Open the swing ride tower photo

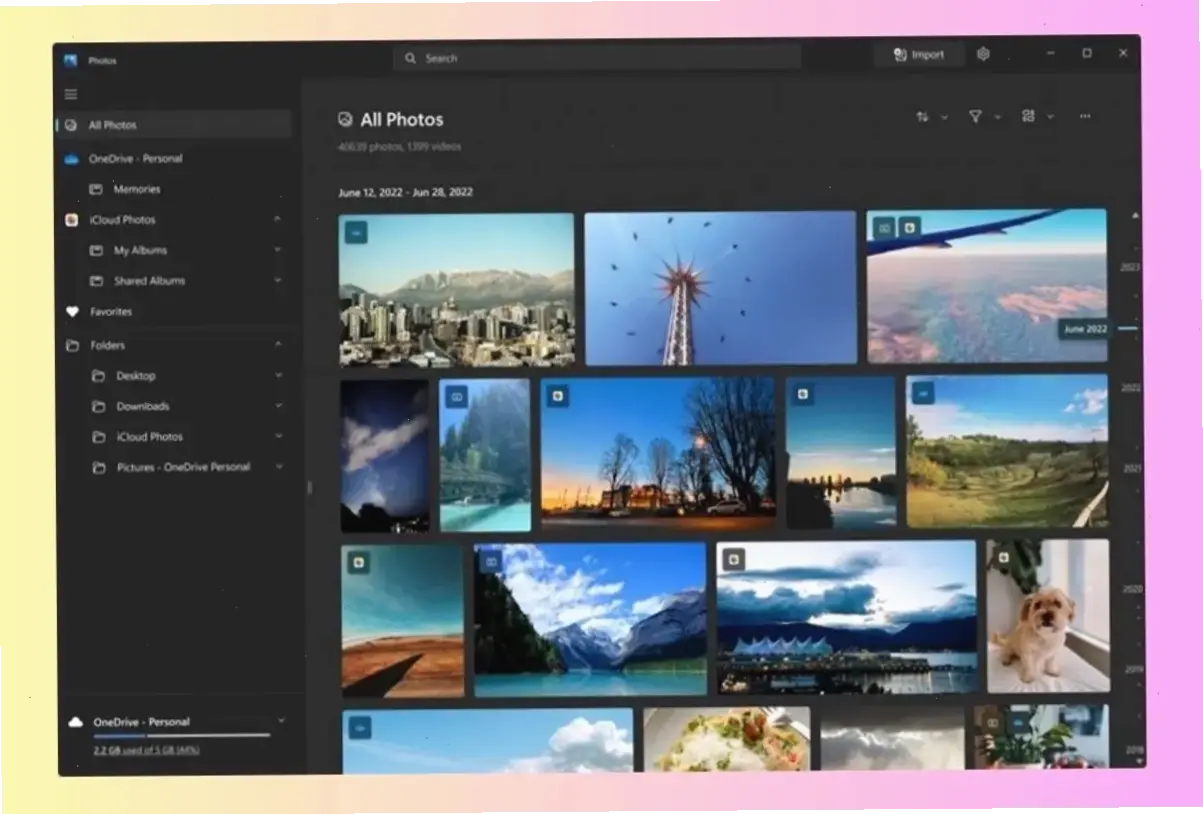(721, 287)
